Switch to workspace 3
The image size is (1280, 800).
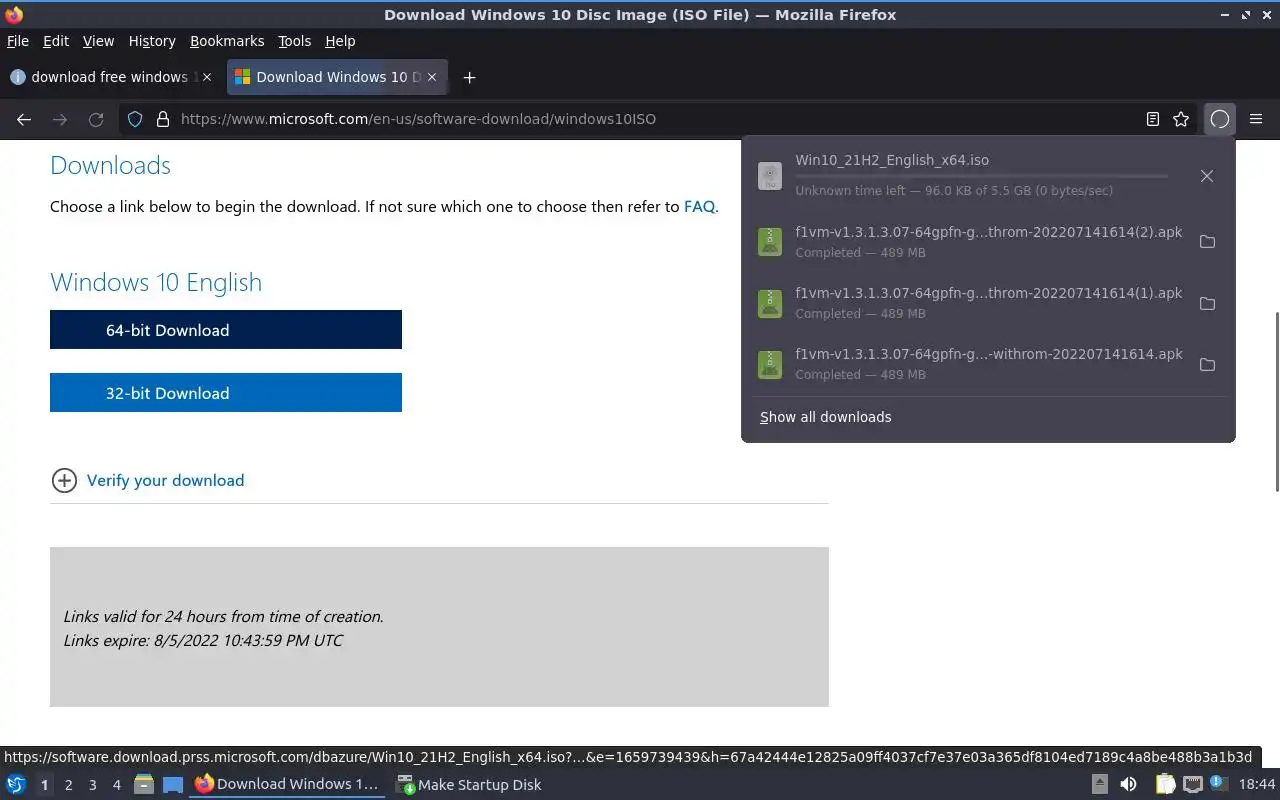click(92, 785)
